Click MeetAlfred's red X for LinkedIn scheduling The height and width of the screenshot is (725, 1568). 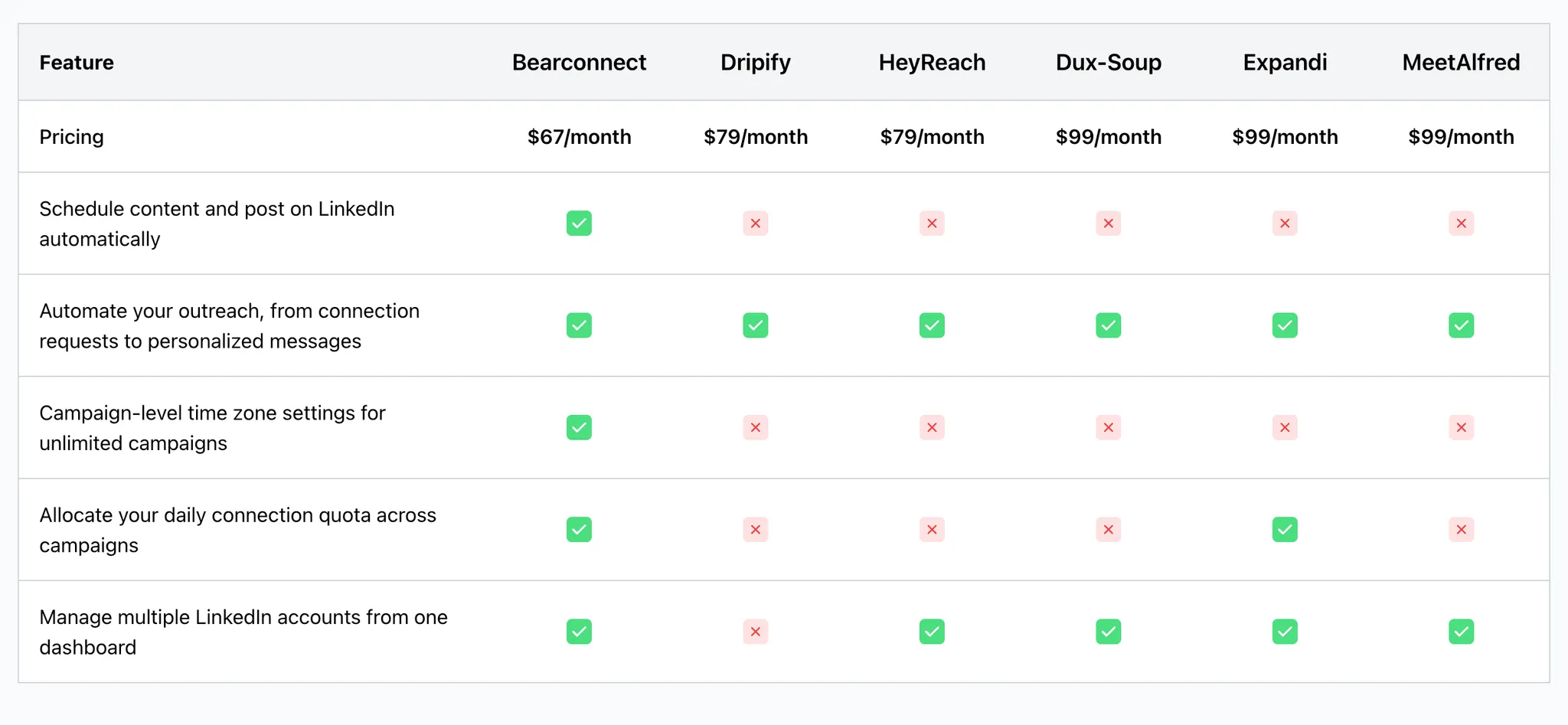1461,224
